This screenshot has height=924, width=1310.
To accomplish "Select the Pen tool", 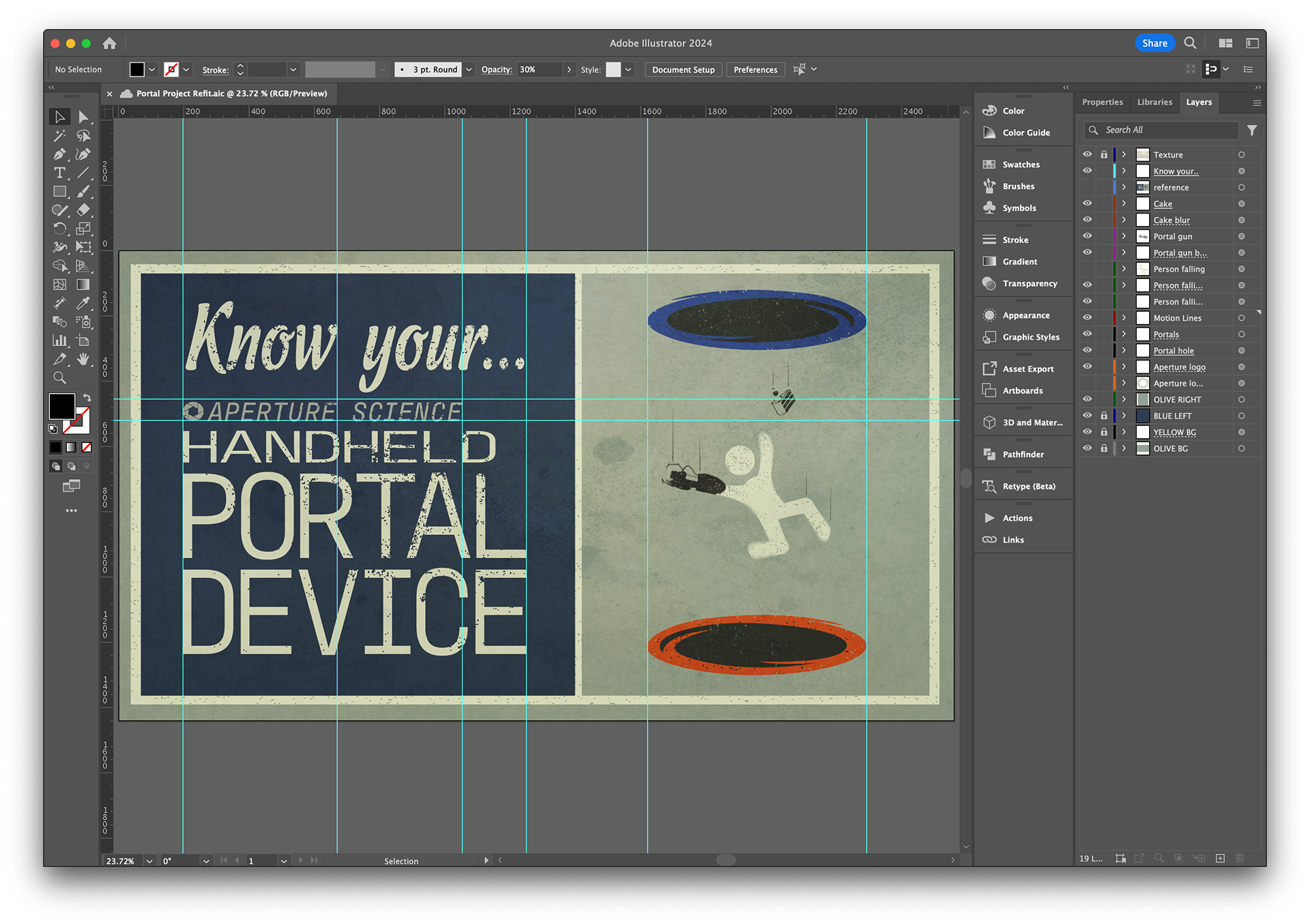I will [60, 154].
